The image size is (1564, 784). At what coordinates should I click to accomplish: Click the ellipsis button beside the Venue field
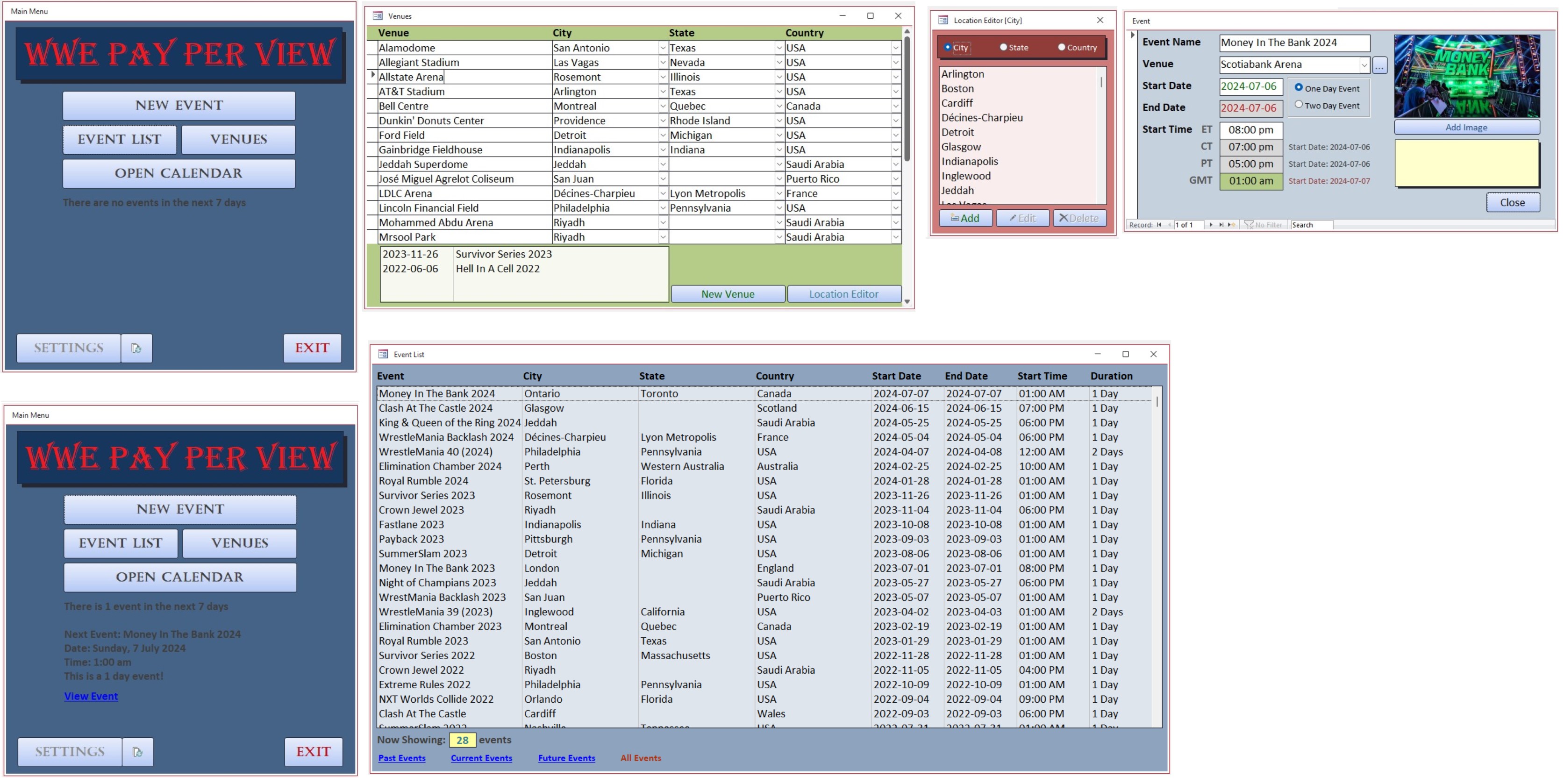[x=1379, y=65]
